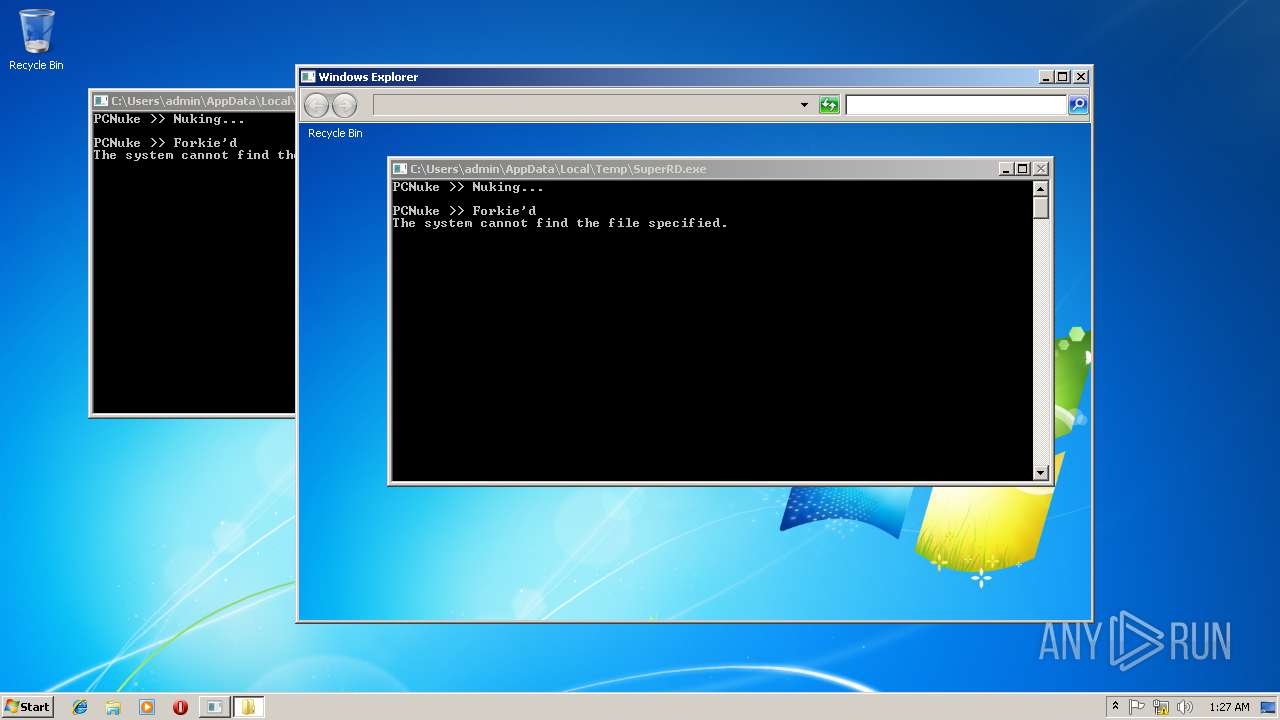Open the Recycle Bin desktop icon
The height and width of the screenshot is (720, 1280).
pos(36,40)
